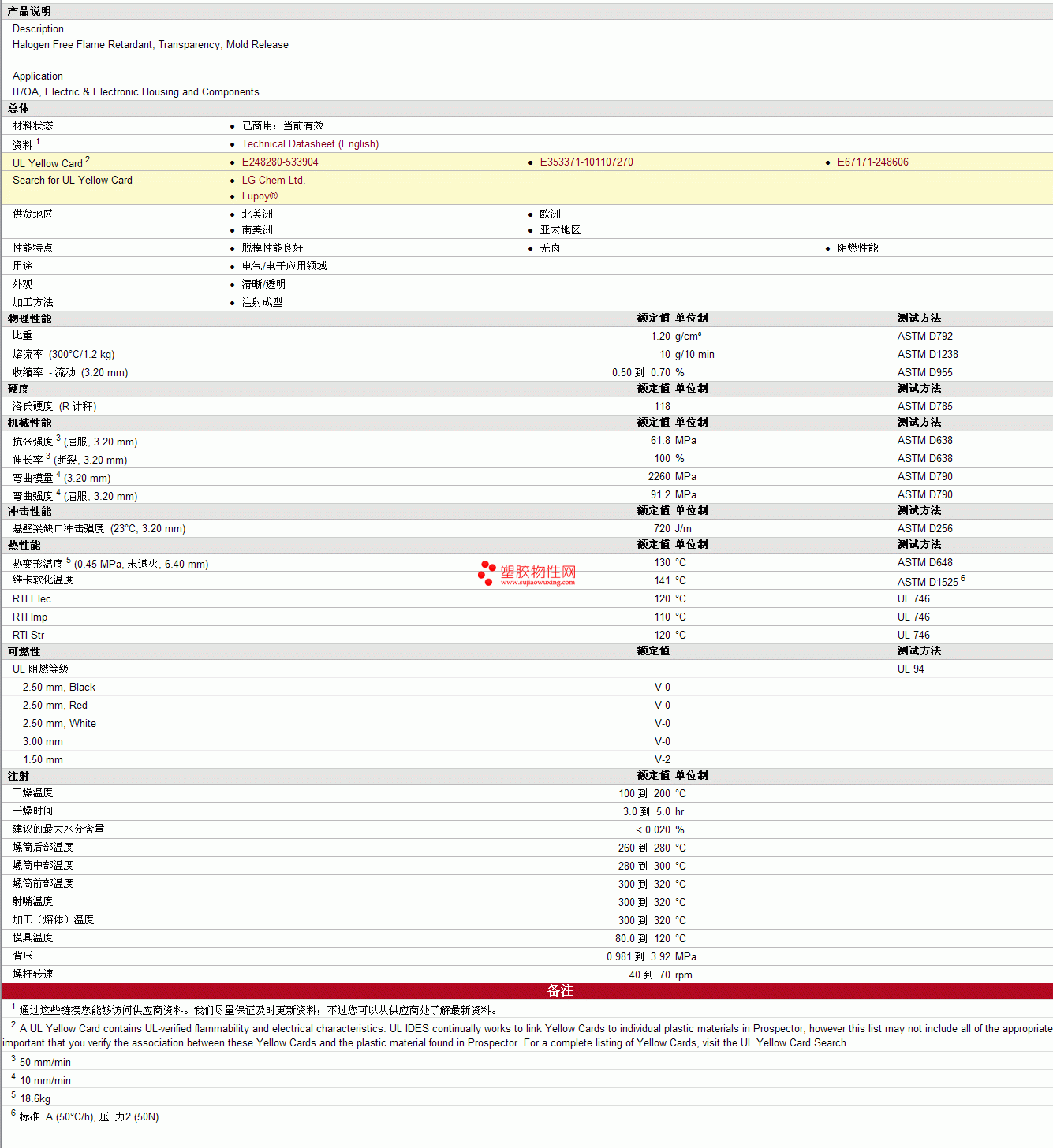Image resolution: width=1053 pixels, height=1148 pixels.
Task: Click footnote text '18.6kg'
Action: [35, 1099]
